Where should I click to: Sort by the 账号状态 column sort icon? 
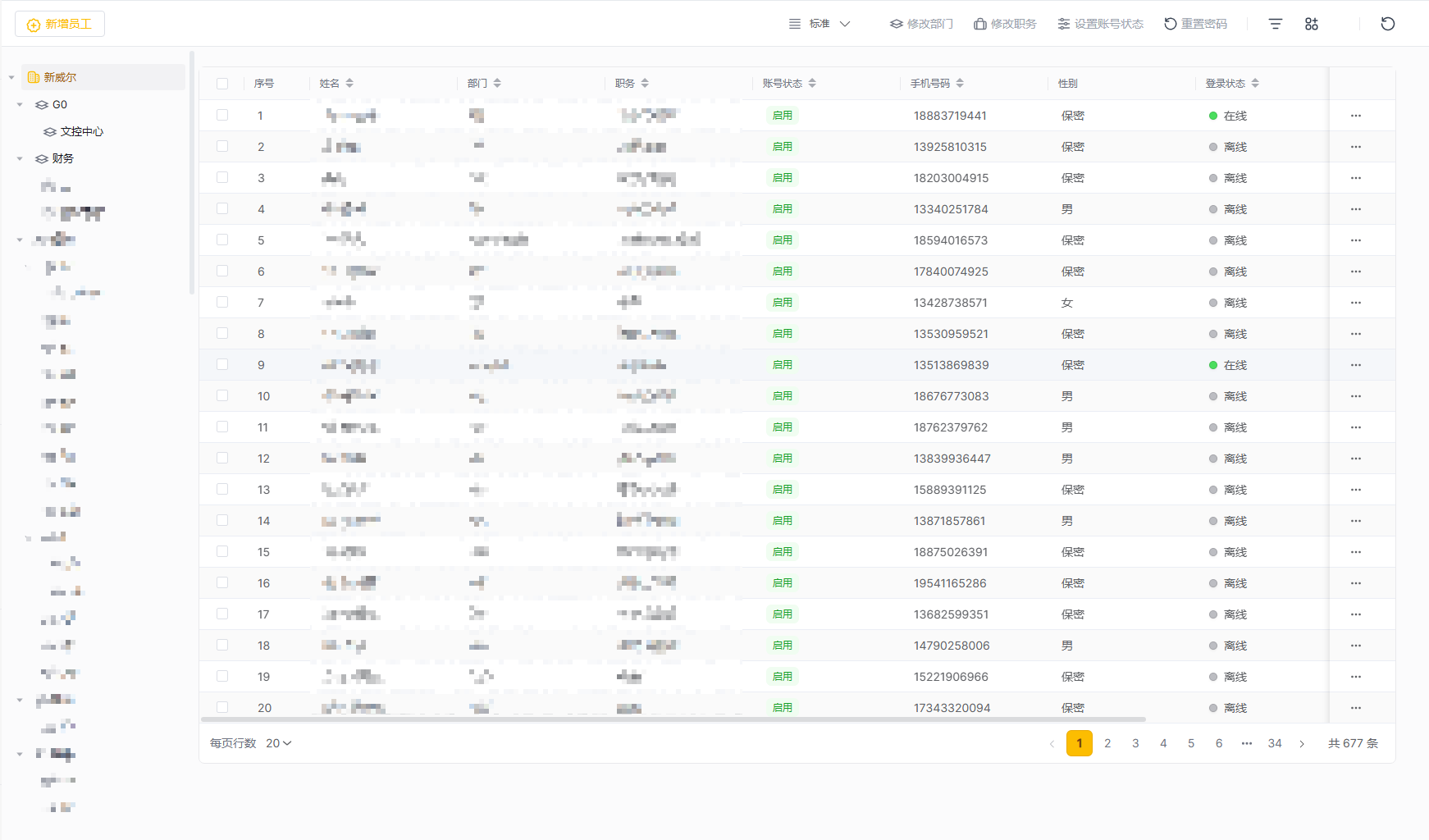812,84
